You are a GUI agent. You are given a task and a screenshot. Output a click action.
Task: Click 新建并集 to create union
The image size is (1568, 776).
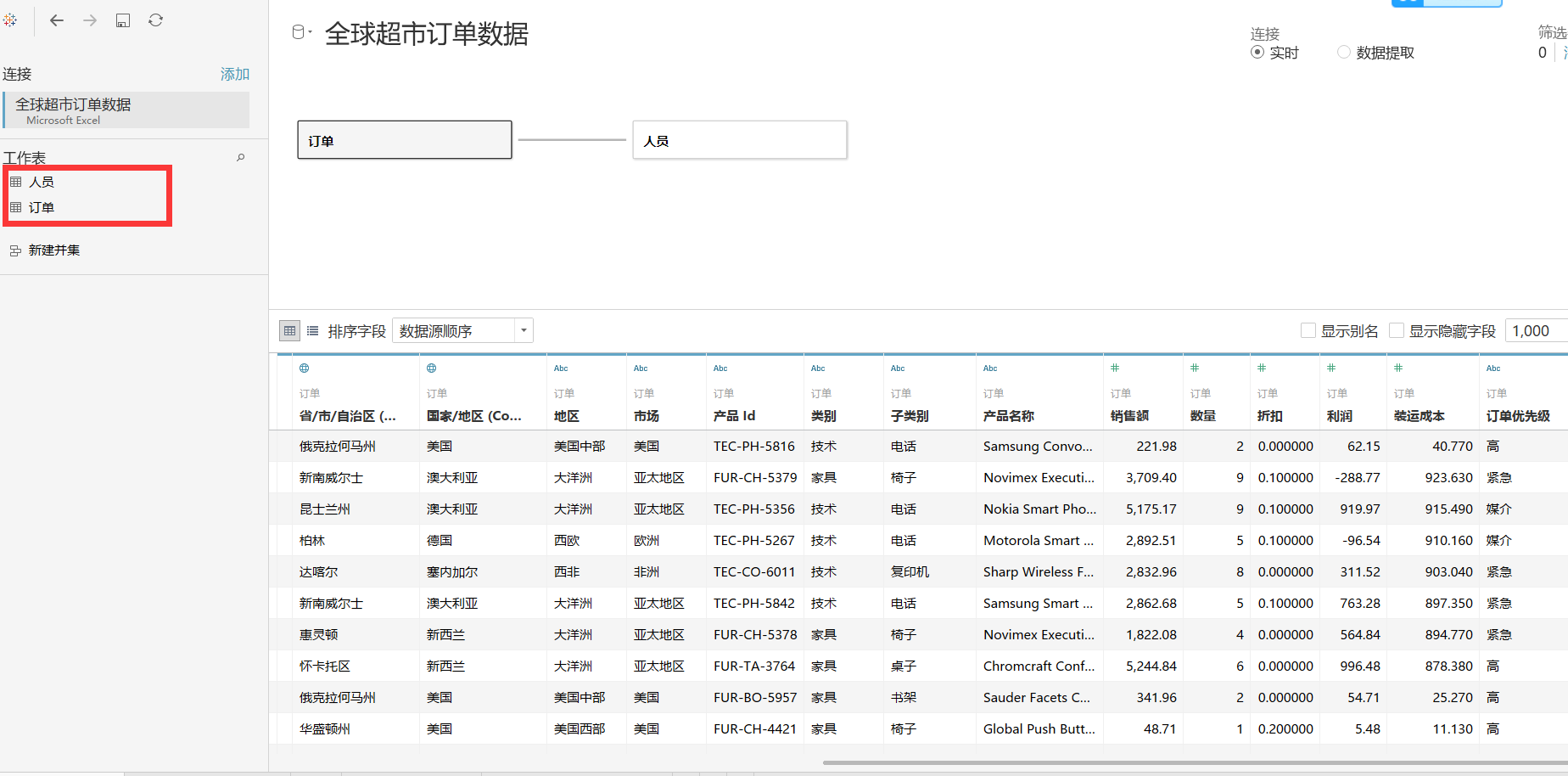54,250
